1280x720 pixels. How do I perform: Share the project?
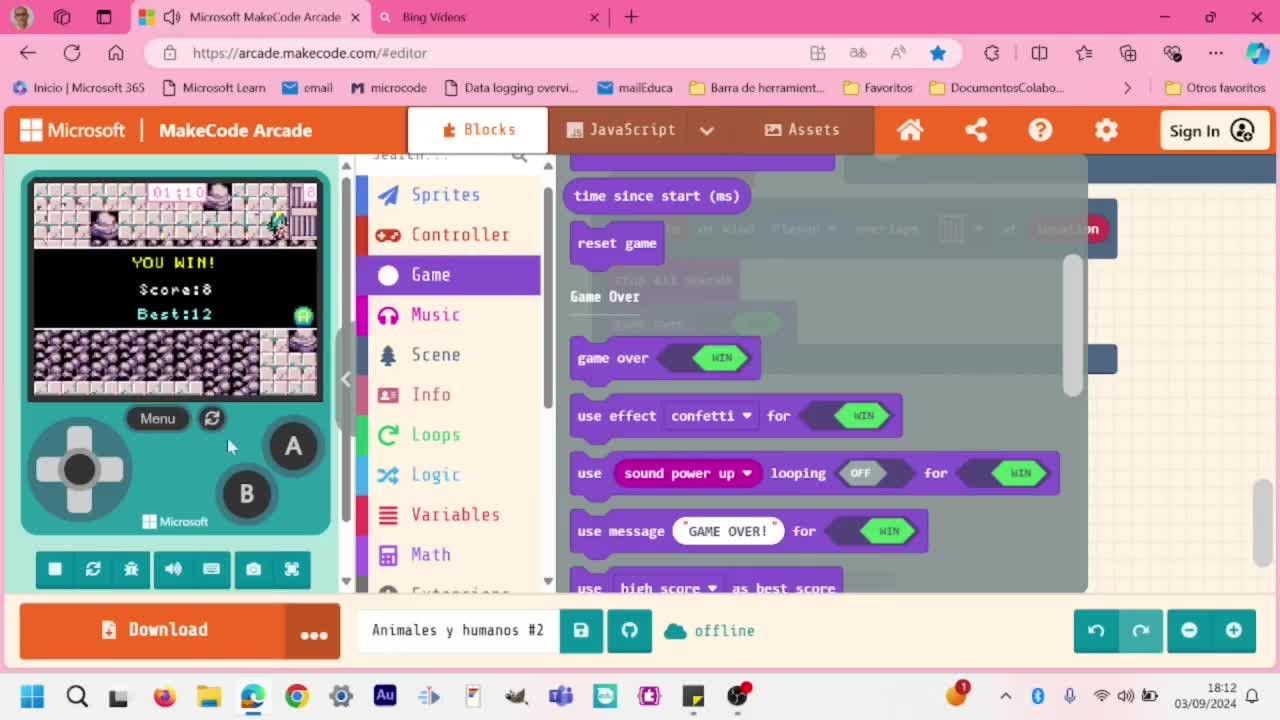tap(976, 130)
